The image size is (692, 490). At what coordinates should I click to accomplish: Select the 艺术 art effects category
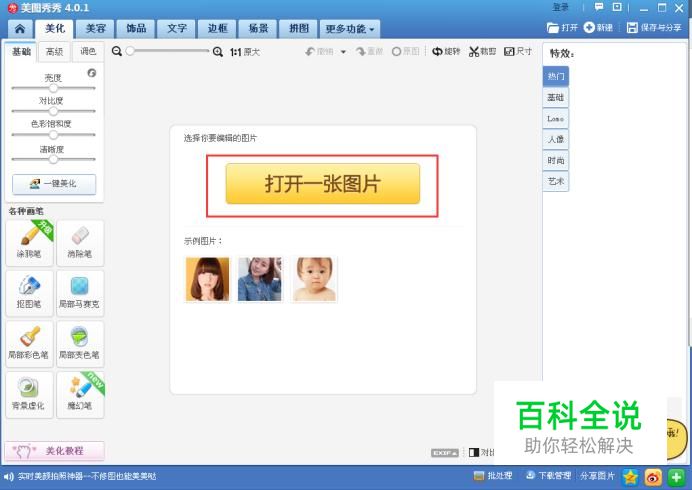point(556,181)
